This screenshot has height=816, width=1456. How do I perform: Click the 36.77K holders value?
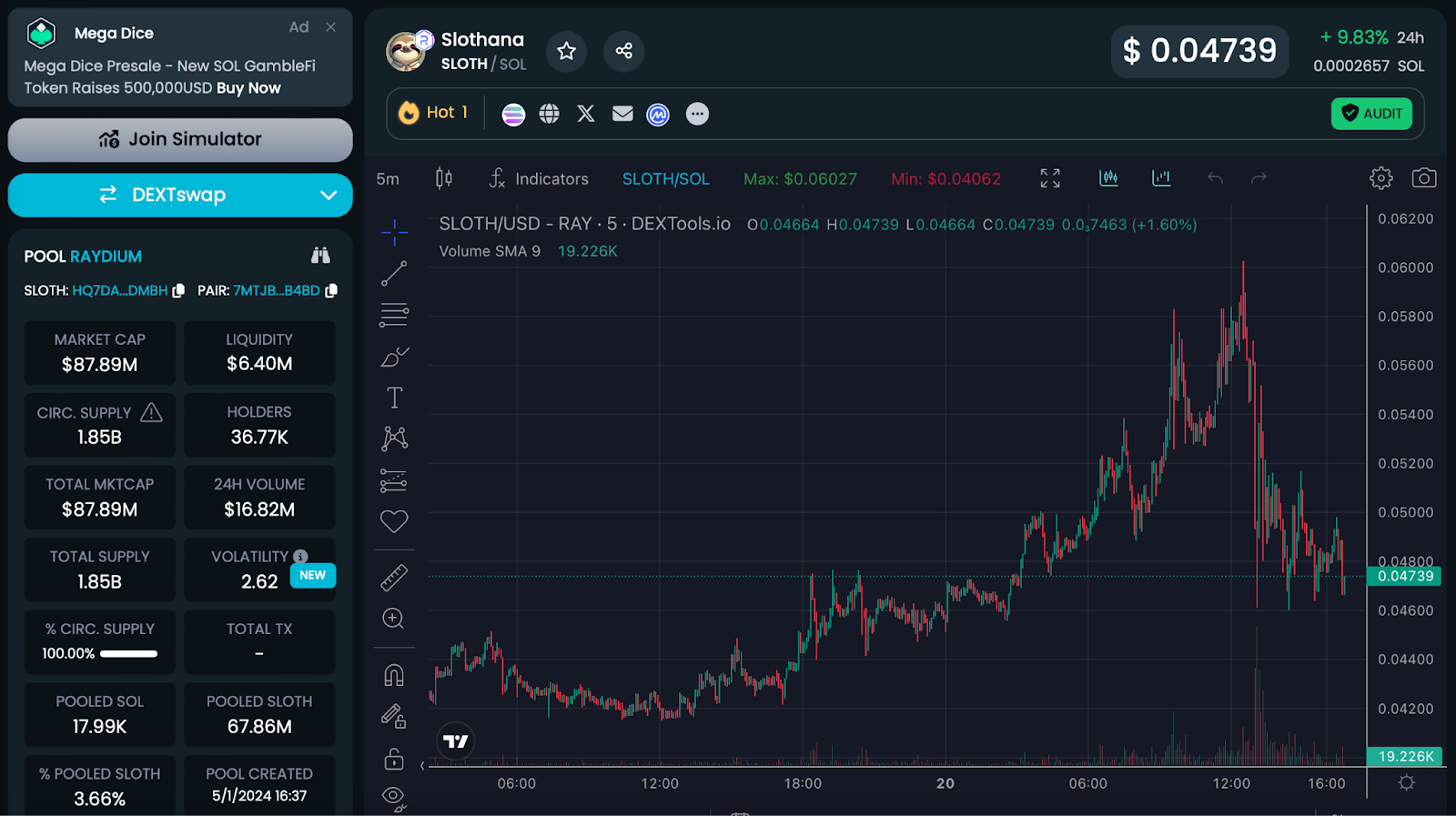pos(259,438)
